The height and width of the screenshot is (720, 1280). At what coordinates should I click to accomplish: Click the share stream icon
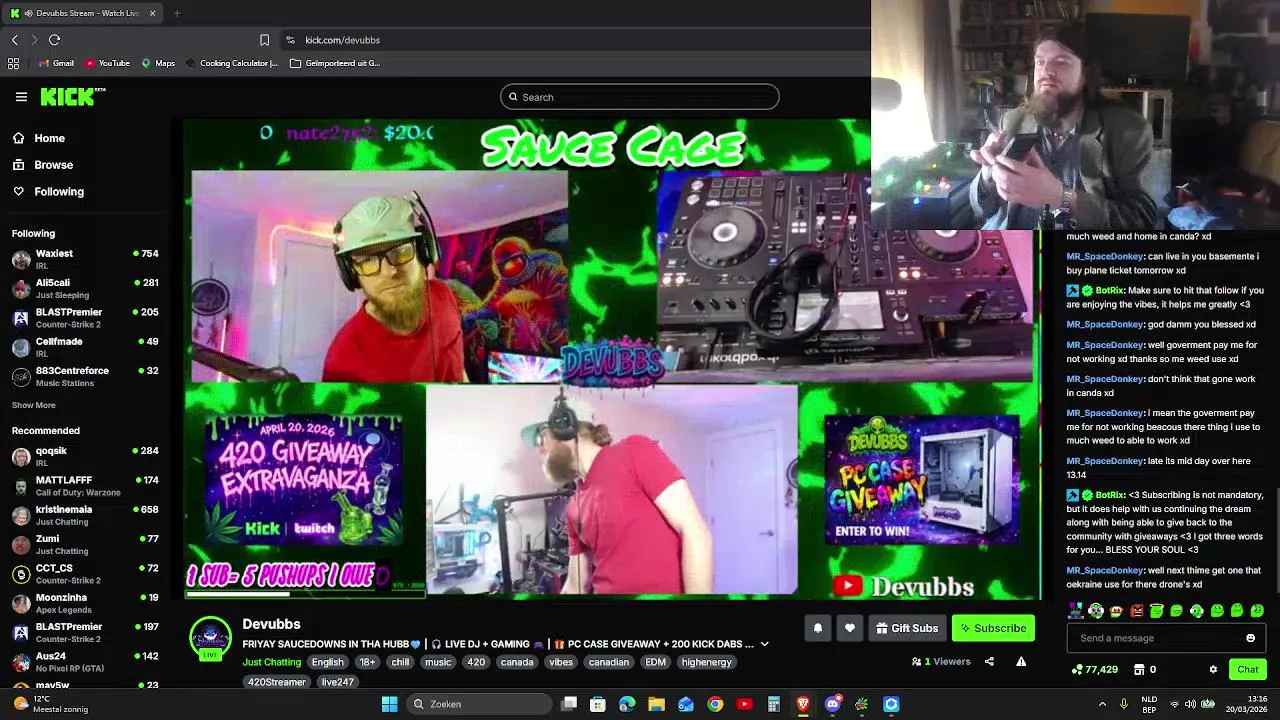click(x=989, y=661)
